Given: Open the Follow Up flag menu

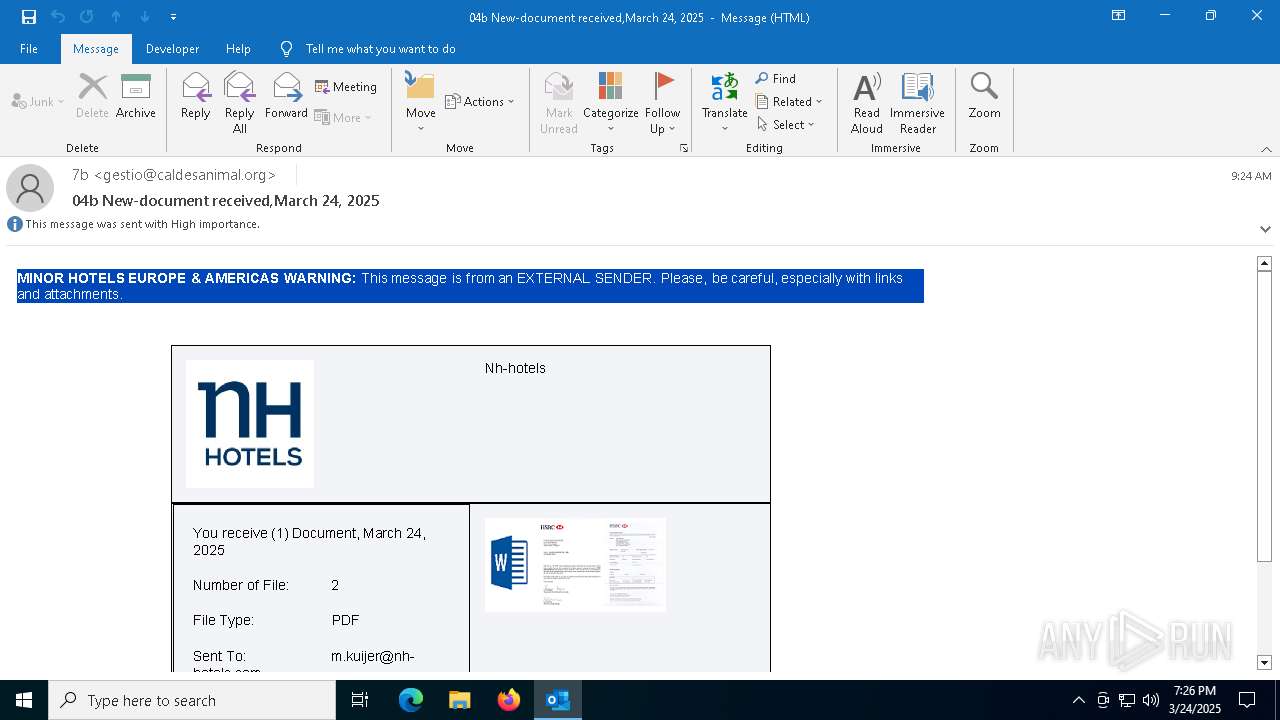Looking at the screenshot, I should (662, 102).
